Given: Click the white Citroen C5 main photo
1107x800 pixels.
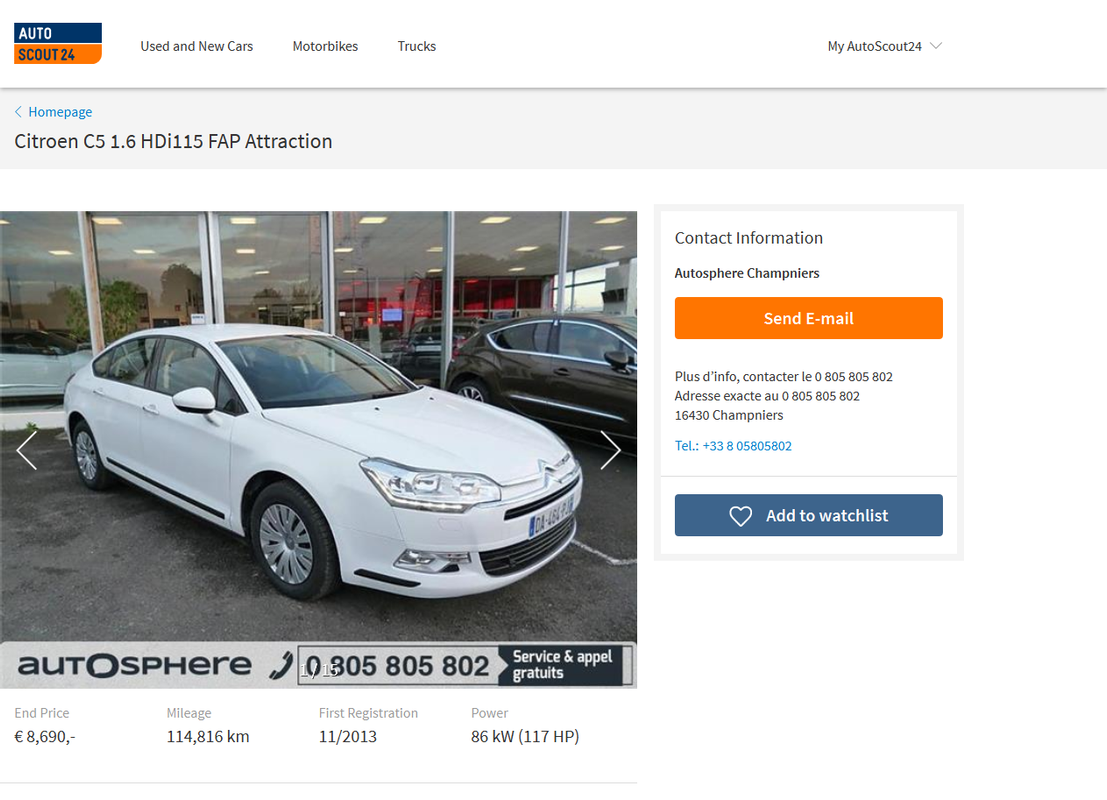Looking at the screenshot, I should coord(318,450).
